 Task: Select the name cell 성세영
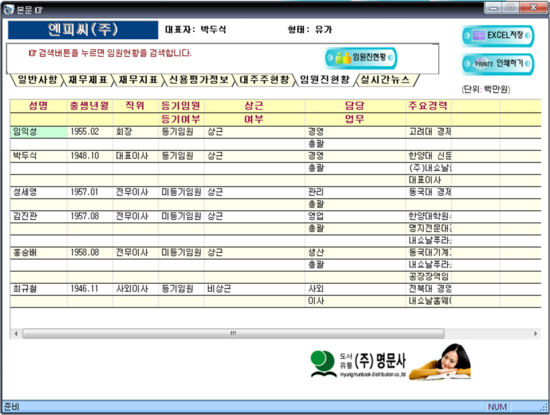[x=39, y=192]
